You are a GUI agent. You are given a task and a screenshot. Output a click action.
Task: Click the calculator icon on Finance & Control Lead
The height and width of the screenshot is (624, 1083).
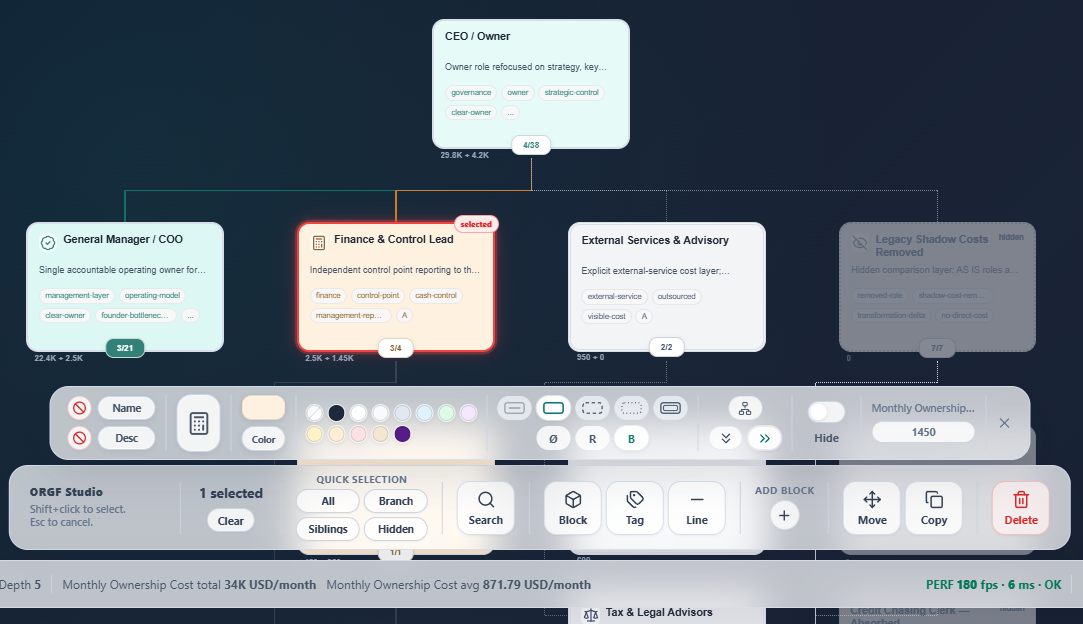[318, 243]
